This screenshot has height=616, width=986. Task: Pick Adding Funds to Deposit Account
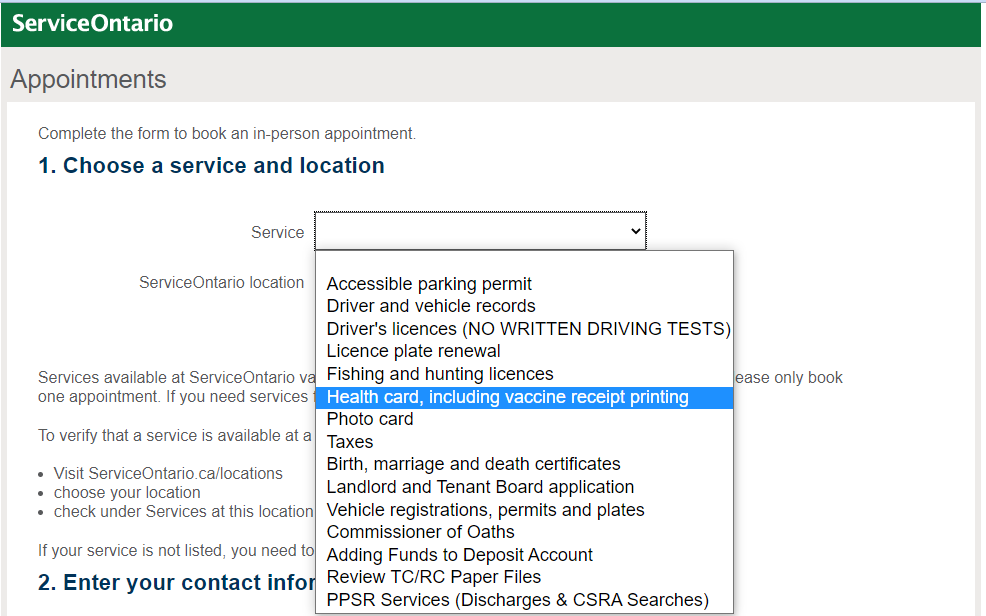[524, 555]
